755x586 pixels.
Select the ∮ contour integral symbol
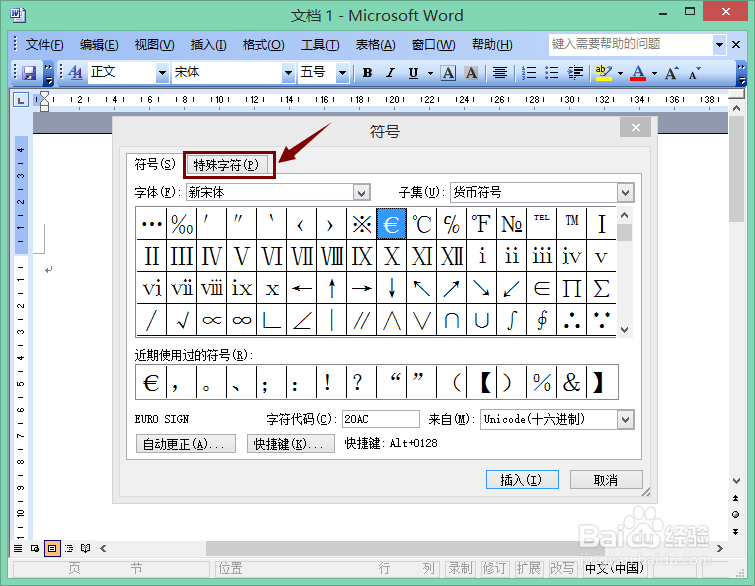point(542,320)
